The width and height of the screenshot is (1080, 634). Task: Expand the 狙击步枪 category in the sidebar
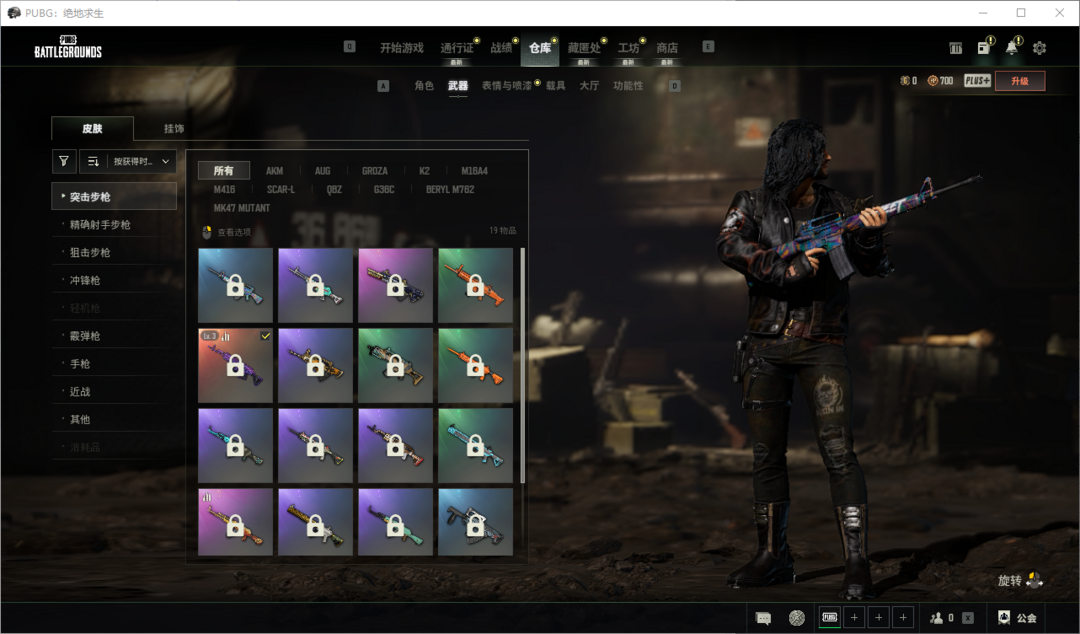pyautogui.click(x=90, y=253)
